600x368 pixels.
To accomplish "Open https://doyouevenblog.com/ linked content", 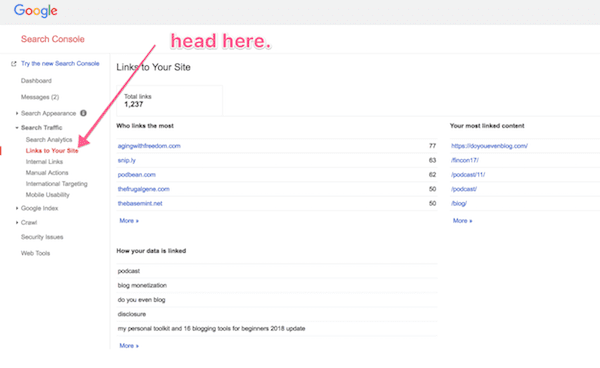I will point(489,146).
